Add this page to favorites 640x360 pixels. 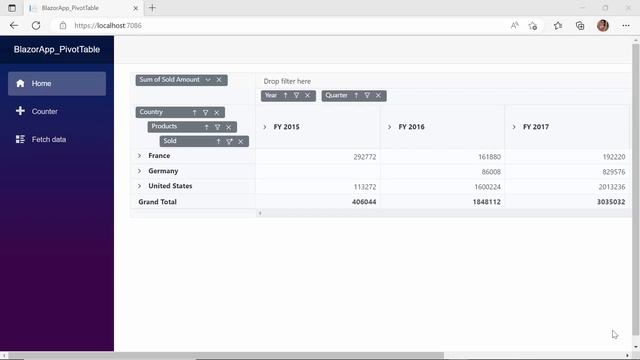pyautogui.click(x=533, y=26)
